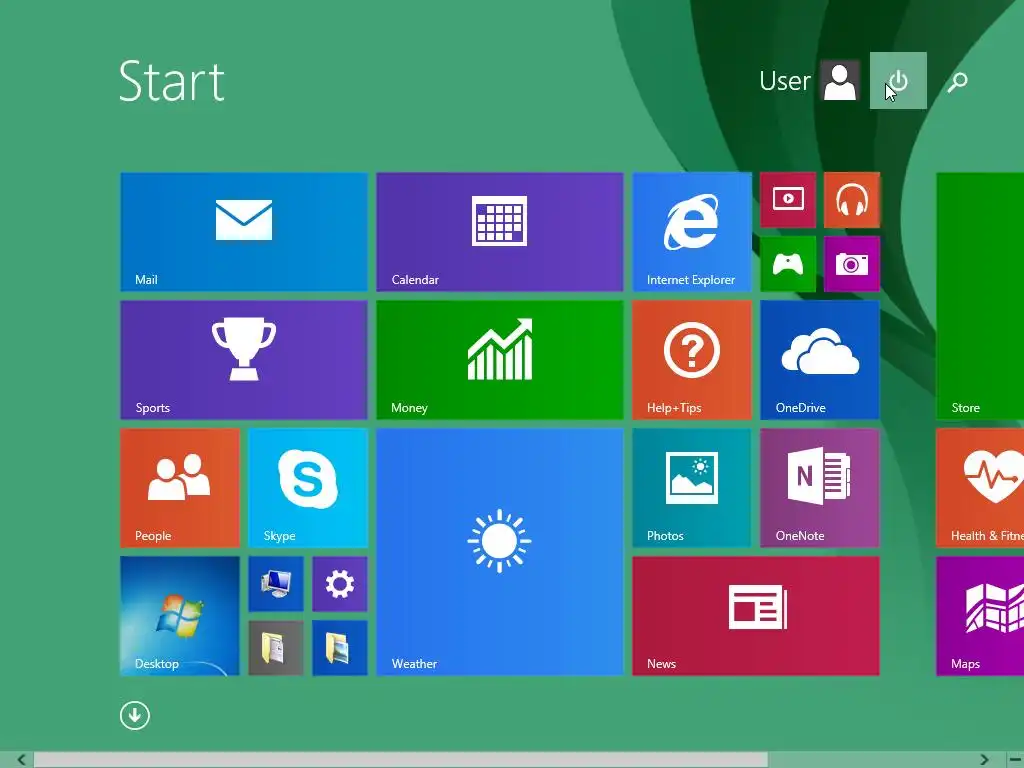1024x768 pixels.
Task: Open the power options button
Action: [898, 80]
